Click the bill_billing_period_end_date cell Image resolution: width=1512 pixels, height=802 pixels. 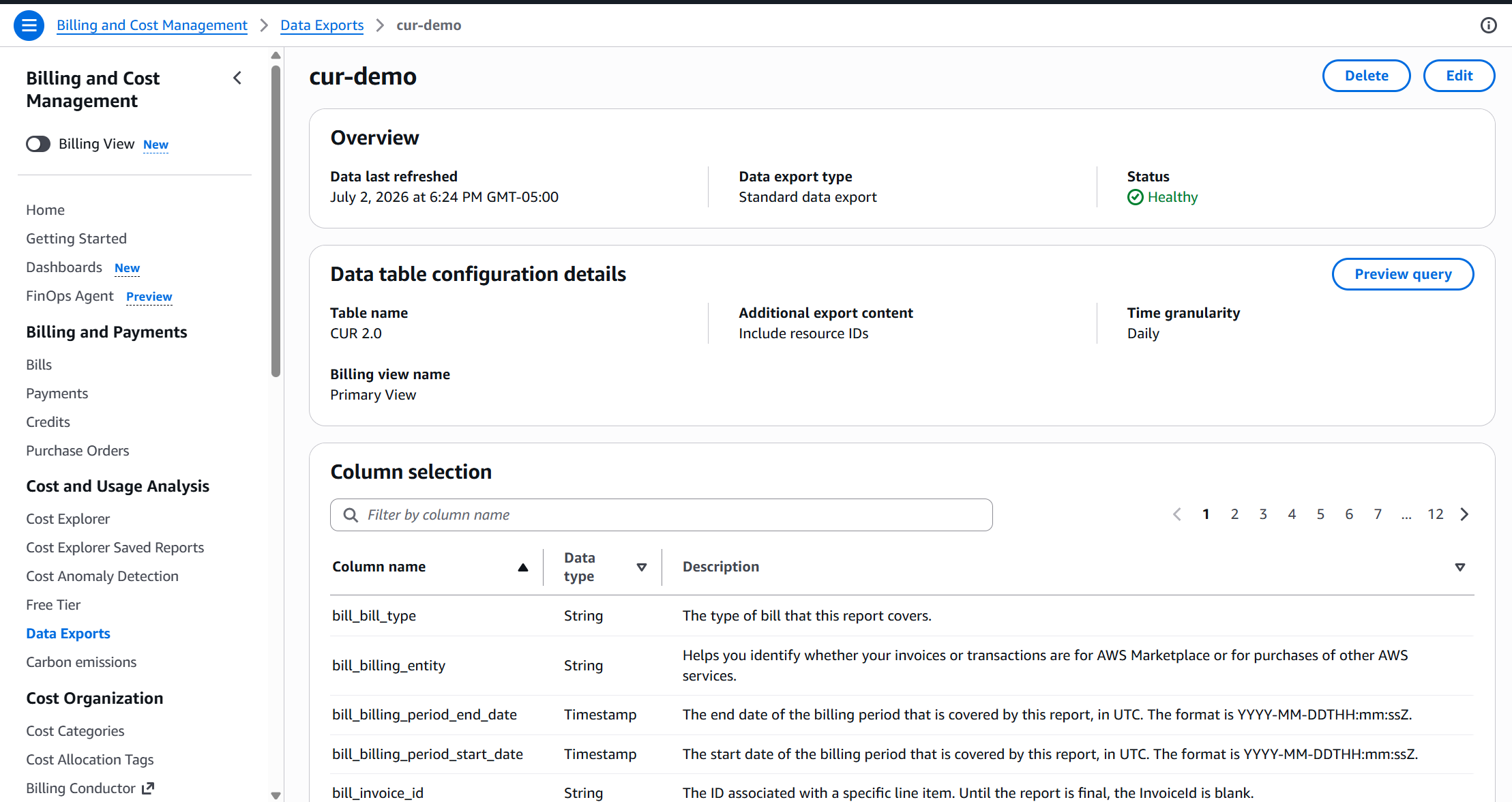424,715
